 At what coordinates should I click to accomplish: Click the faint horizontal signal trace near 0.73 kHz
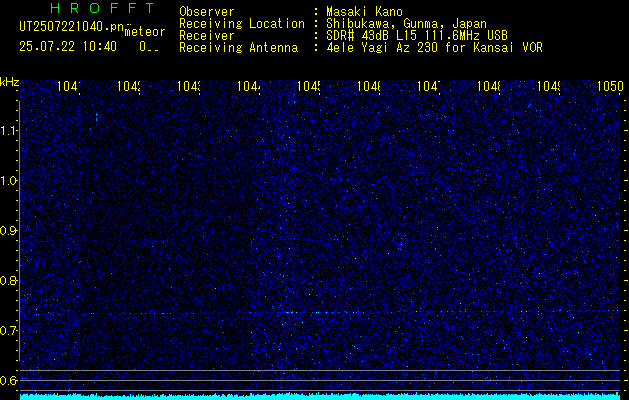pyautogui.click(x=320, y=312)
